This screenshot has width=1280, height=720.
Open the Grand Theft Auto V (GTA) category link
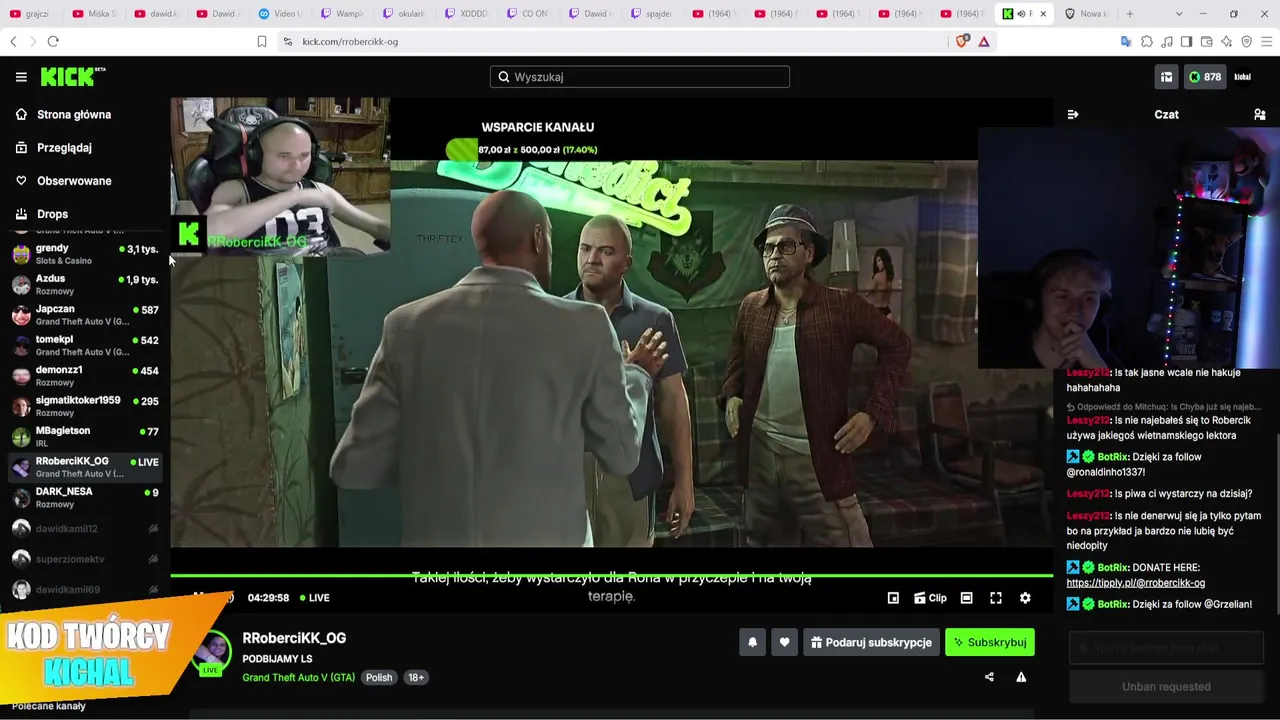[298, 678]
